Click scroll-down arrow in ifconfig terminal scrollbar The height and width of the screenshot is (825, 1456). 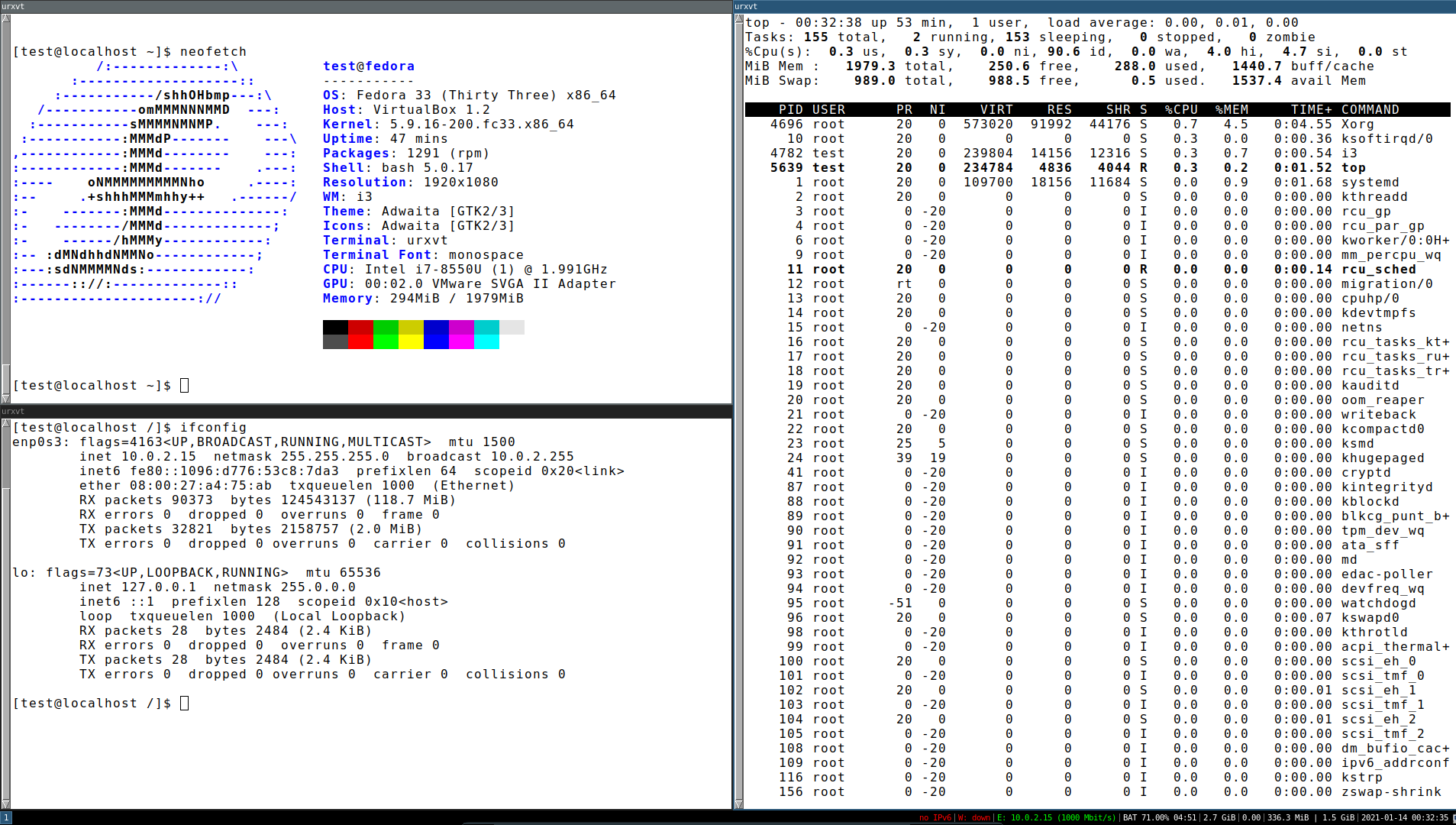[x=5, y=804]
